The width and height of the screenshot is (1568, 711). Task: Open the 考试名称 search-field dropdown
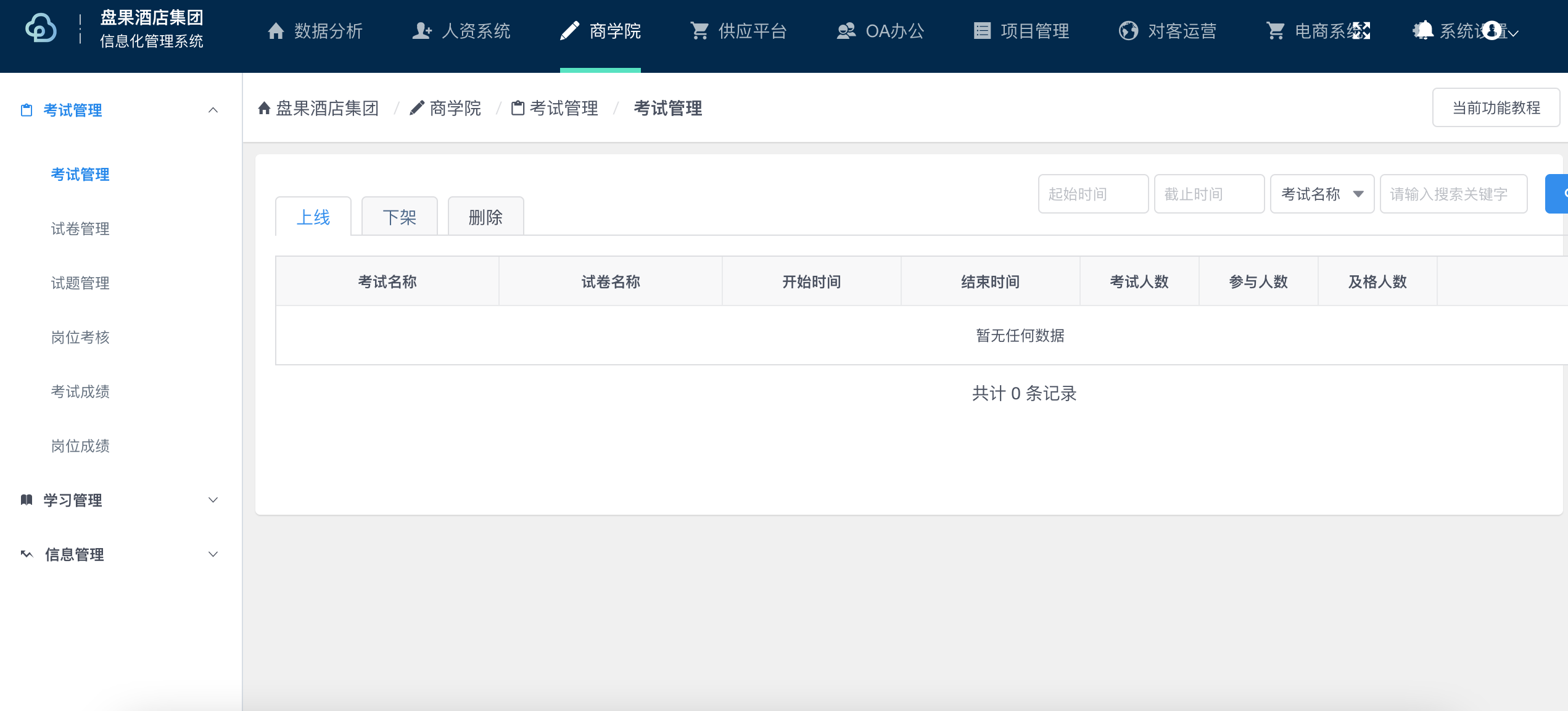[x=1322, y=194]
